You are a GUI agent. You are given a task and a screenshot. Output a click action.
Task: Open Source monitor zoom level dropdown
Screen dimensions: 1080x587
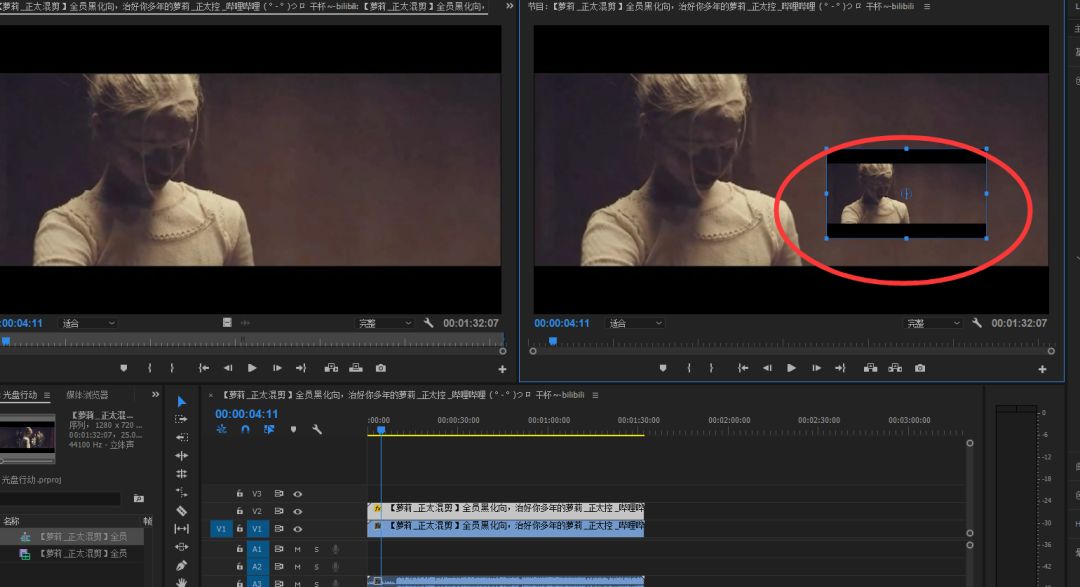coord(88,323)
